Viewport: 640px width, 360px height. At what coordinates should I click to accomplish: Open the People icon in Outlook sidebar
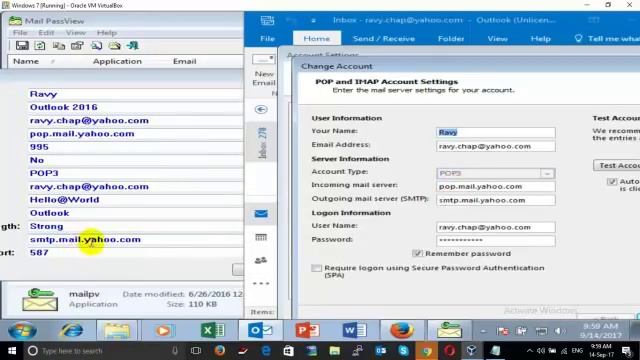tap(261, 260)
